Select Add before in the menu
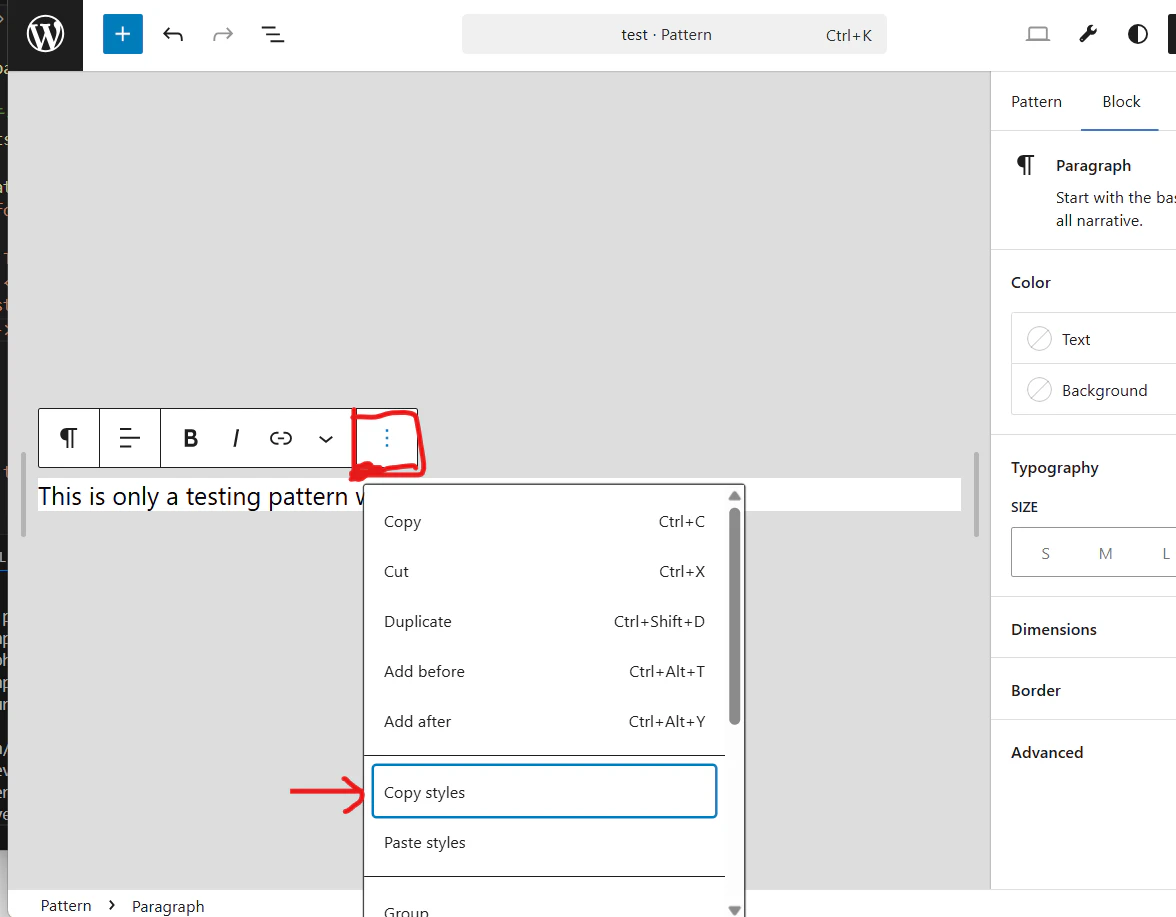Image resolution: width=1176 pixels, height=917 pixels. [544, 672]
